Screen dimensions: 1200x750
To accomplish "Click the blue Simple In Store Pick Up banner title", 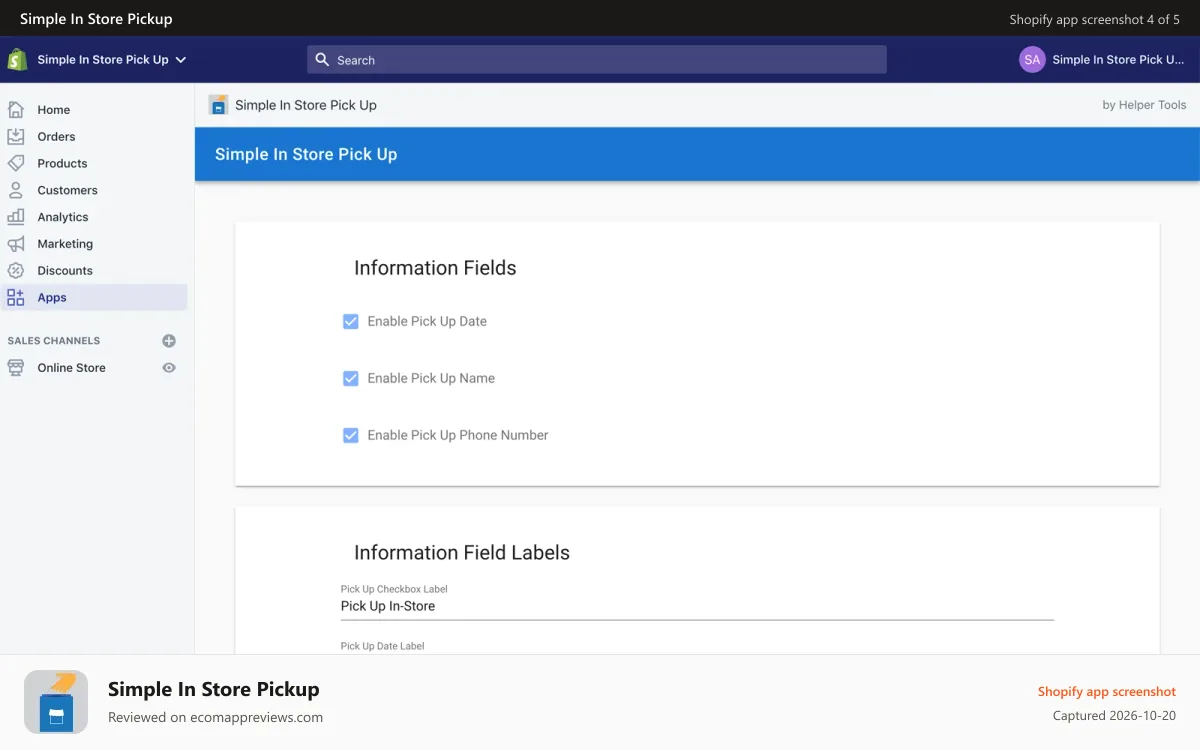I will click(306, 154).
